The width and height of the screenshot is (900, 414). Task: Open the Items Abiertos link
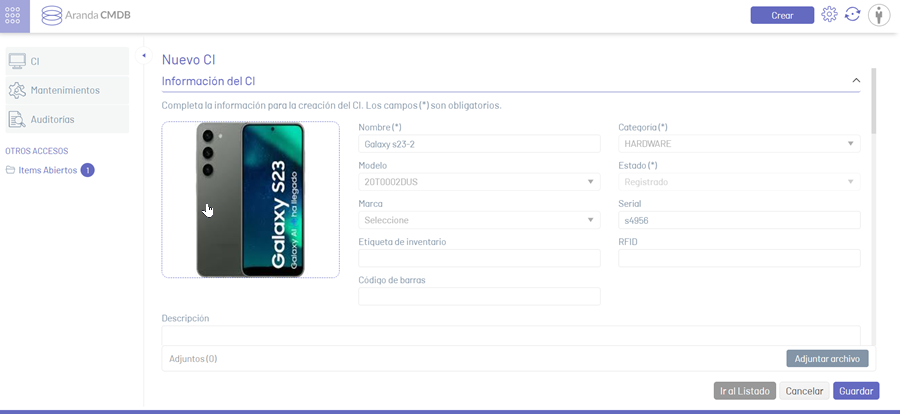48,170
